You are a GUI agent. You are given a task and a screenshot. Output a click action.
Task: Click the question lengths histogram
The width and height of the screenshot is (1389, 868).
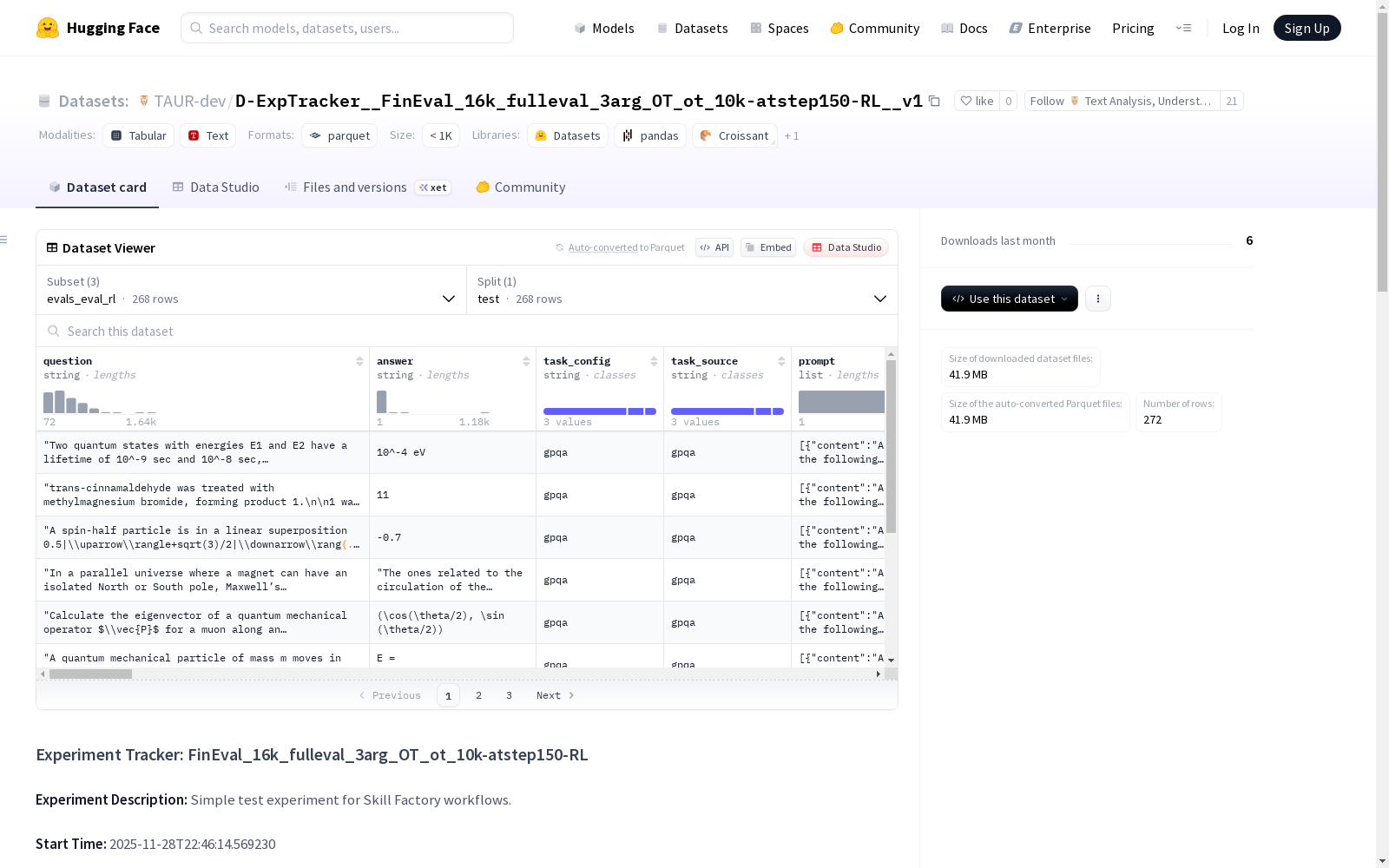(x=100, y=402)
